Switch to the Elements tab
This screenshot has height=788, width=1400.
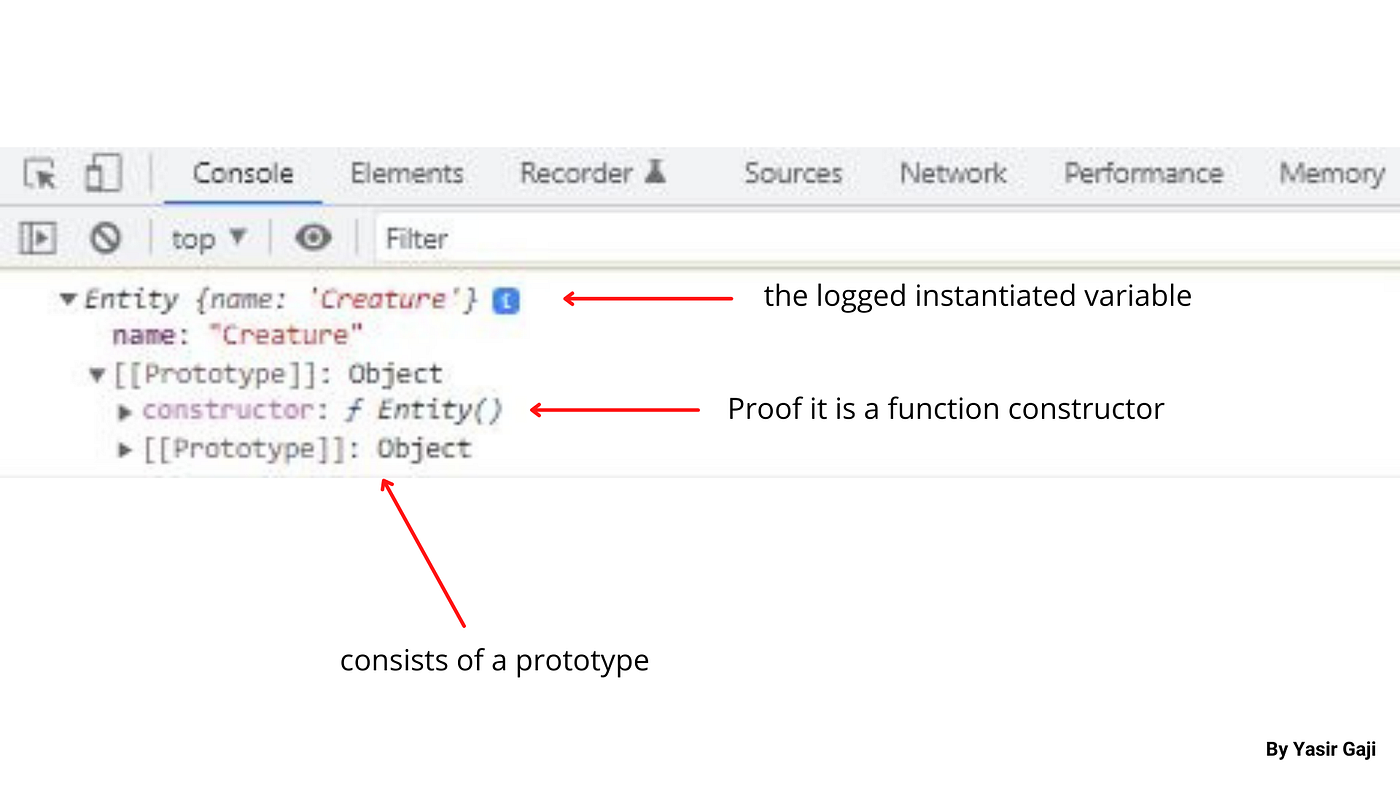click(x=406, y=173)
